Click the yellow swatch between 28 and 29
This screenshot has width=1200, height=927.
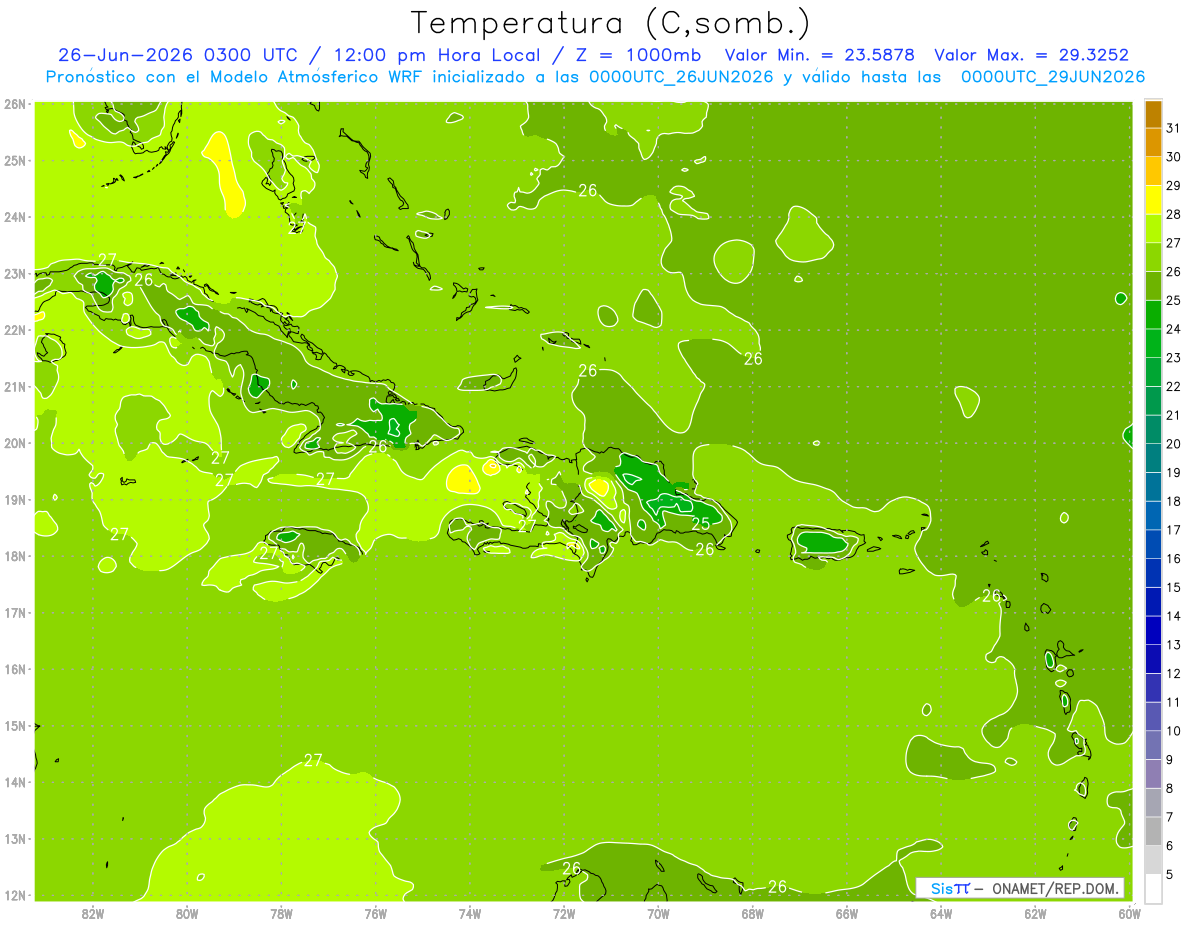(x=1153, y=200)
